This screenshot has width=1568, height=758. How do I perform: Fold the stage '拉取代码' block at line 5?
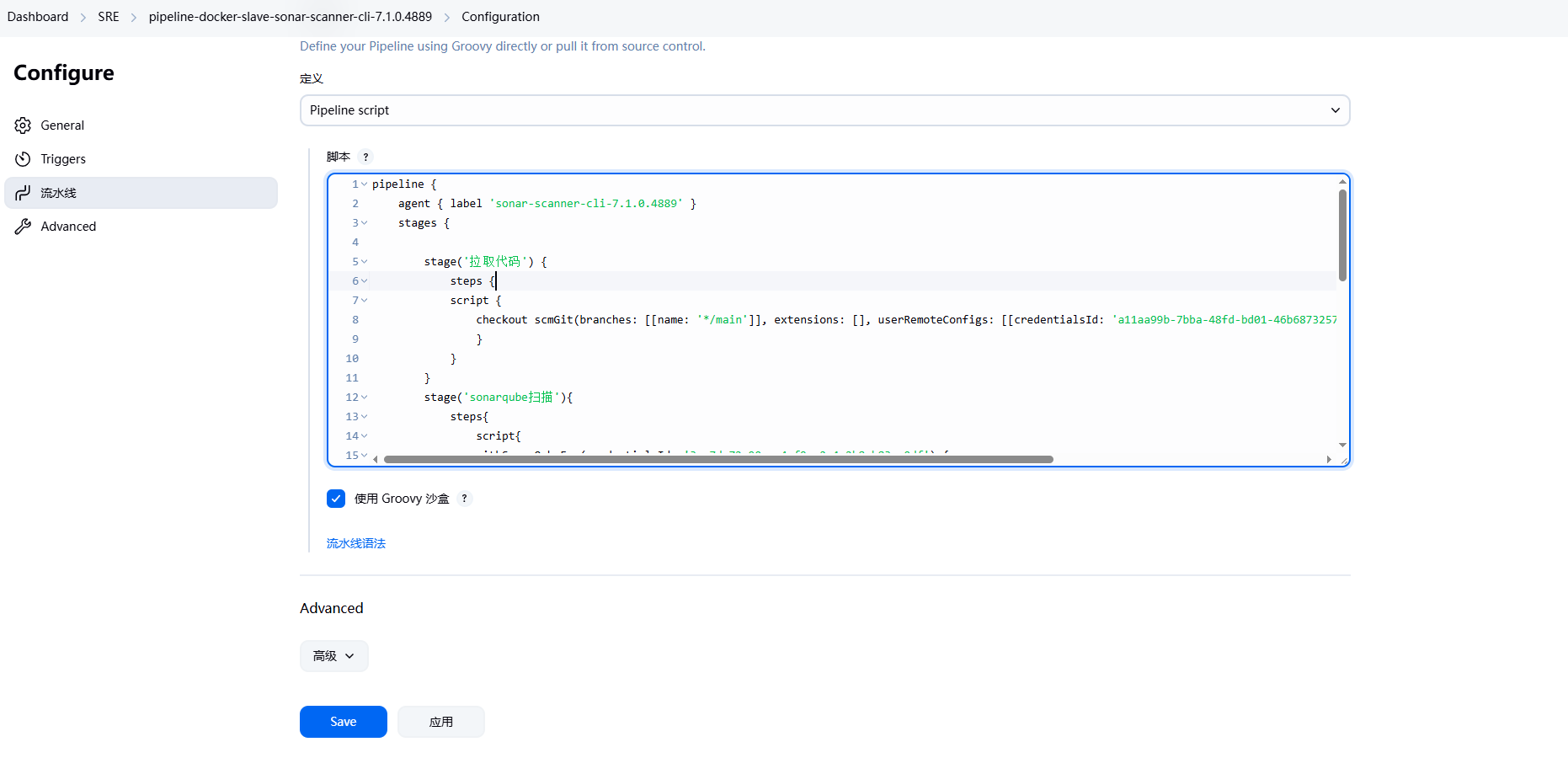[365, 262]
